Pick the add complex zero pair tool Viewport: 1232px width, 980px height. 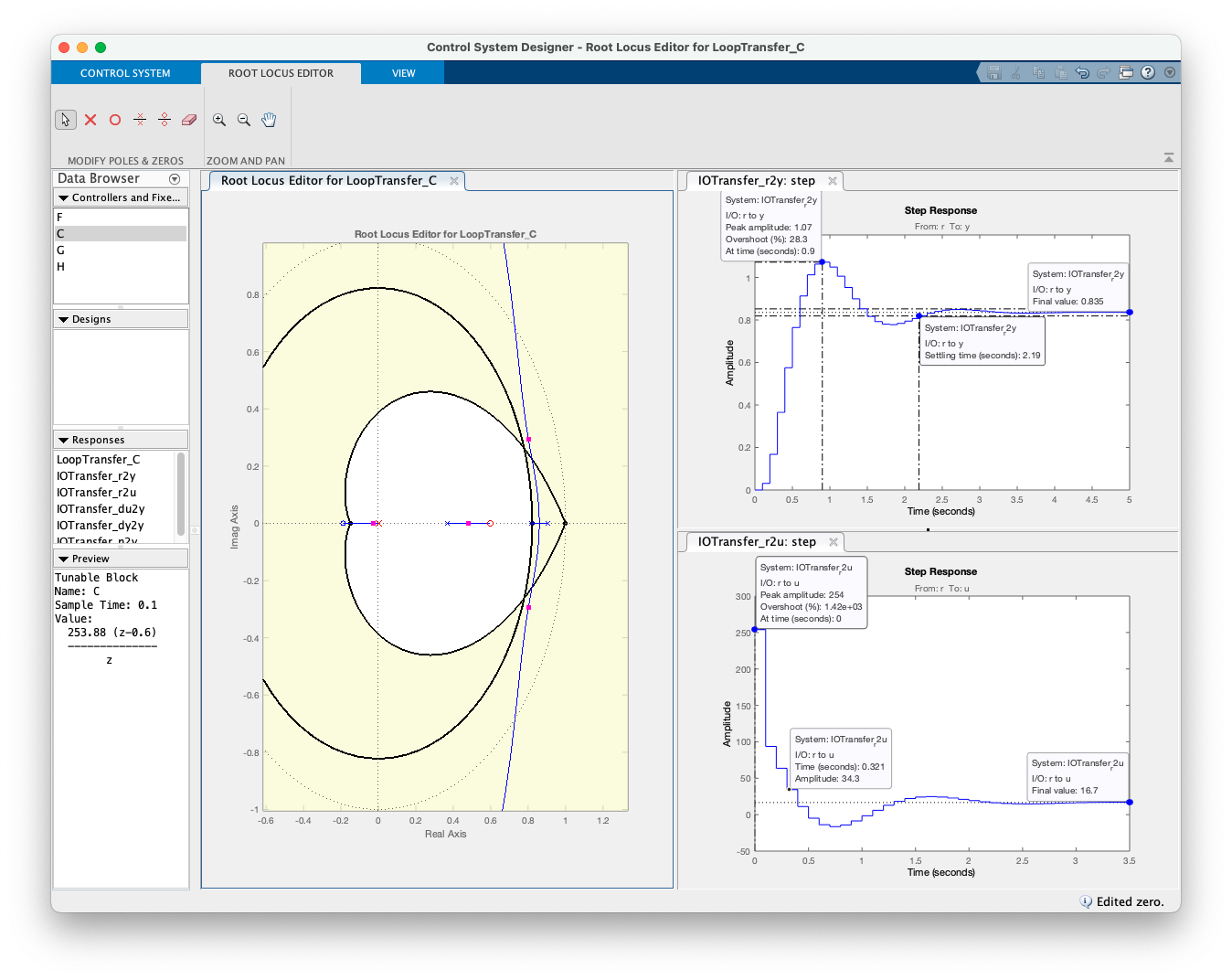point(165,120)
